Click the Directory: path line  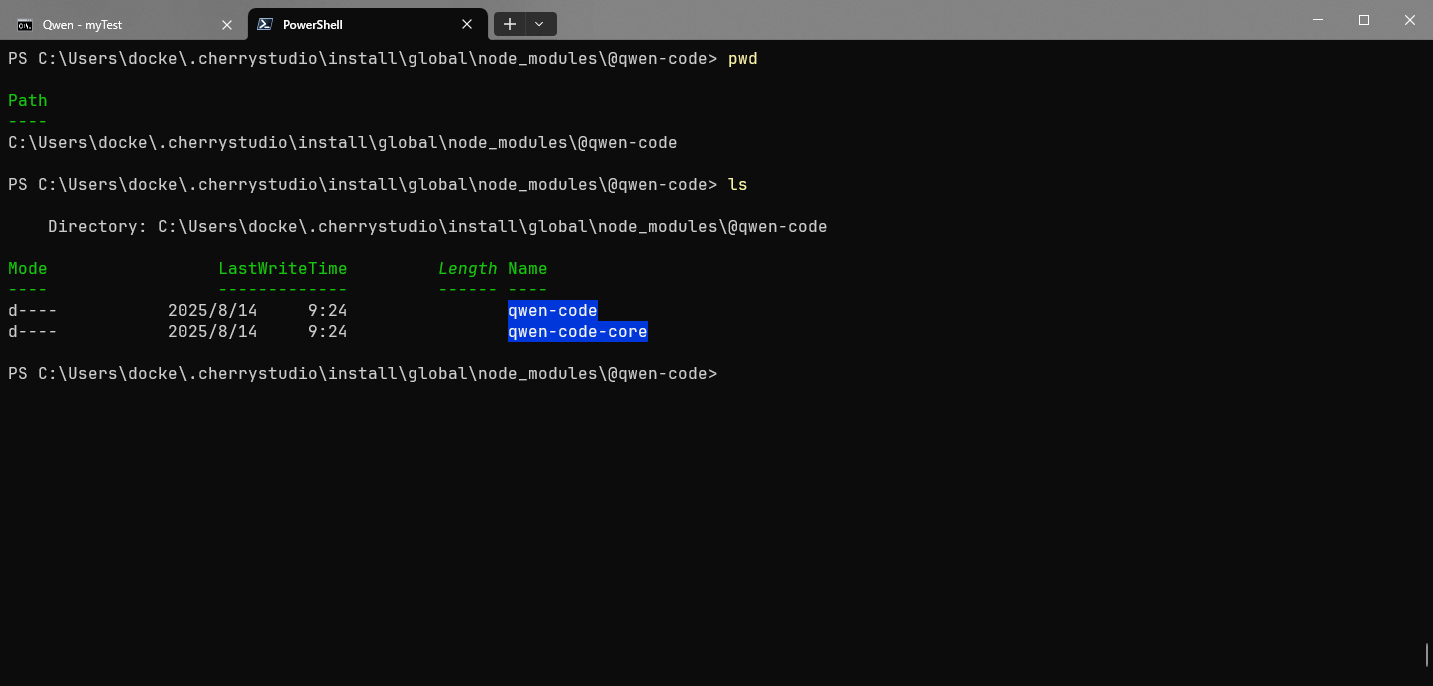[438, 227]
